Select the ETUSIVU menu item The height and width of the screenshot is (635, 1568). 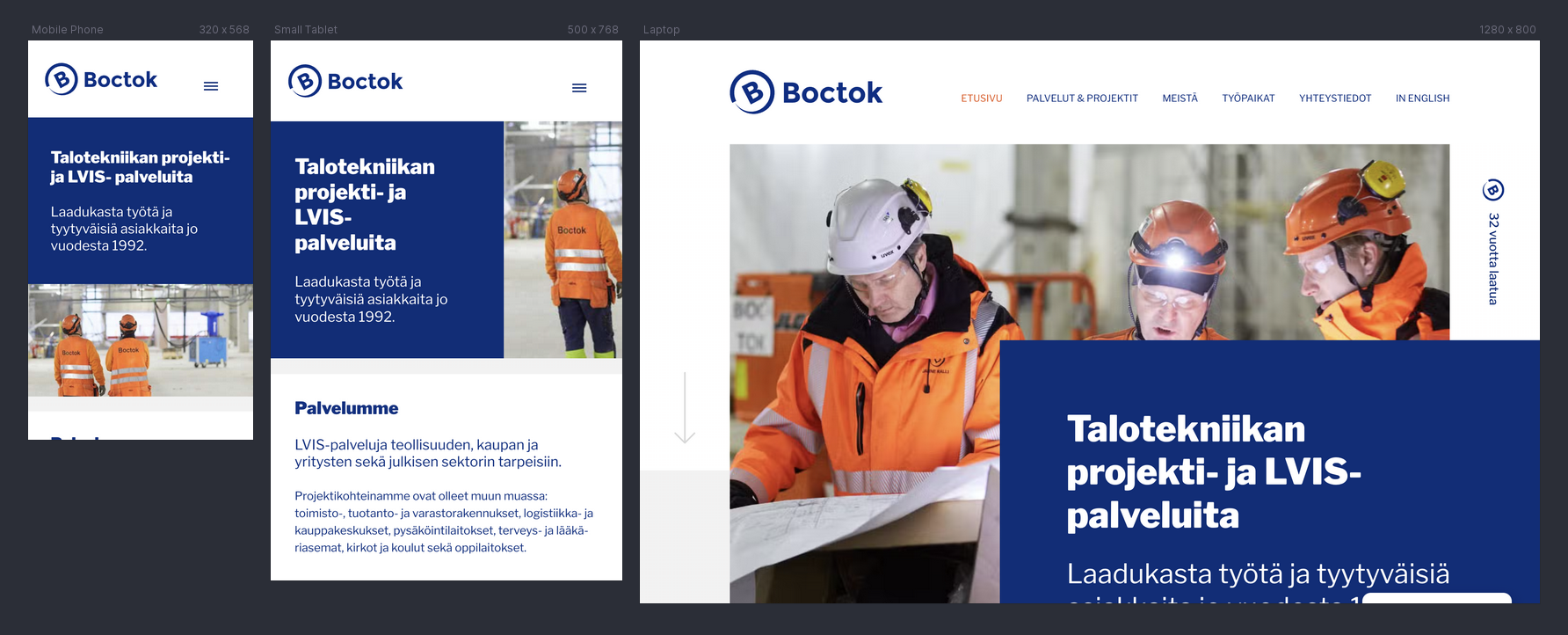[981, 99]
